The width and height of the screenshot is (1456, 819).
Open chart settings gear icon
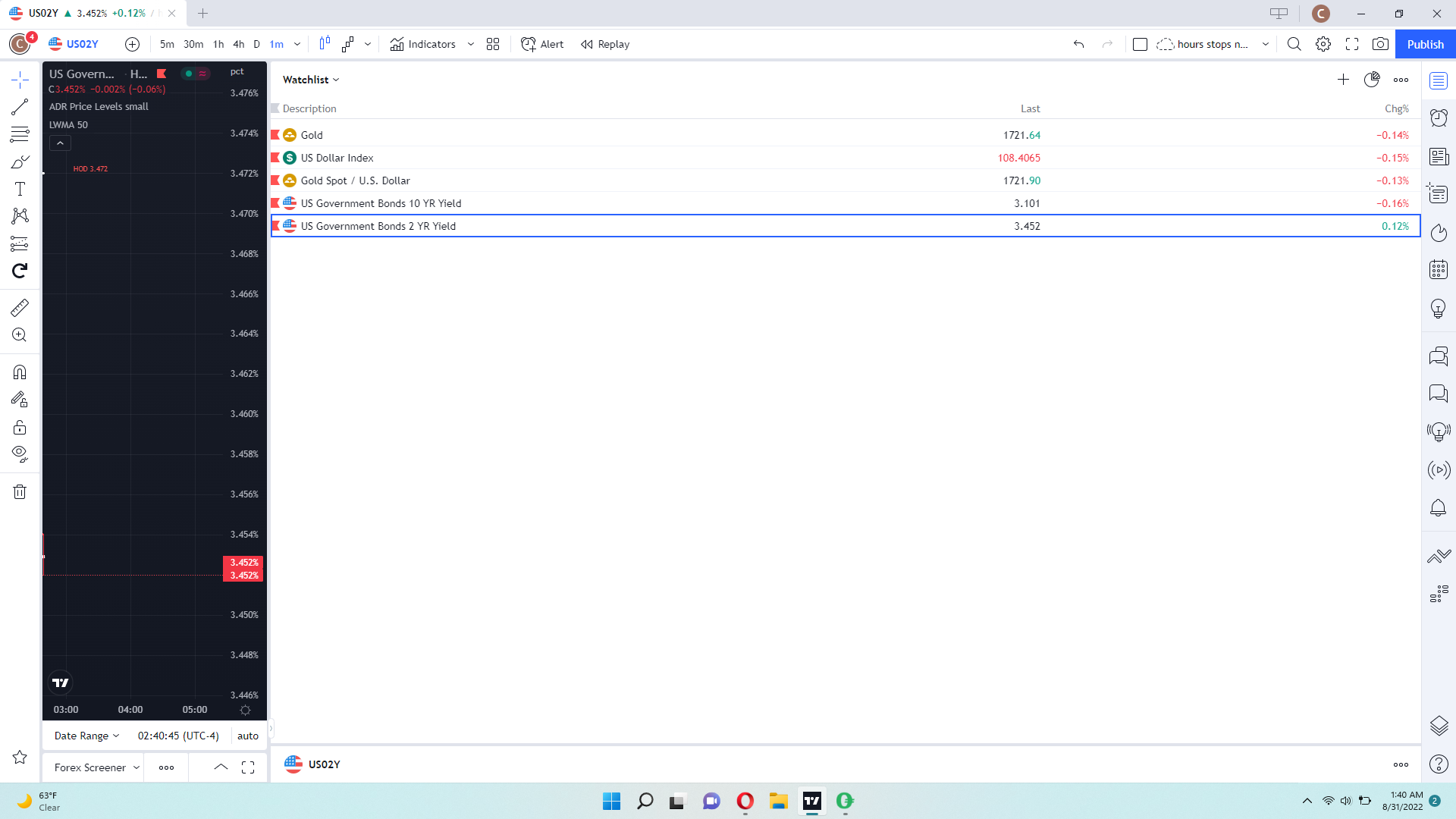[1323, 44]
